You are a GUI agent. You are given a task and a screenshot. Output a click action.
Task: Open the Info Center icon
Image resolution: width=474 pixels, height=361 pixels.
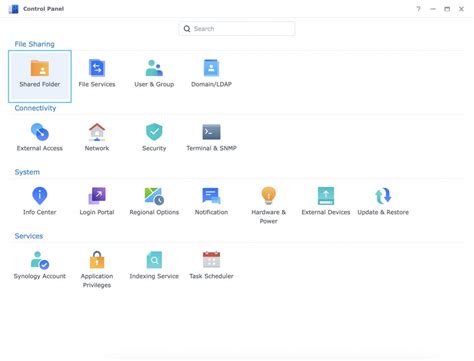pos(40,196)
